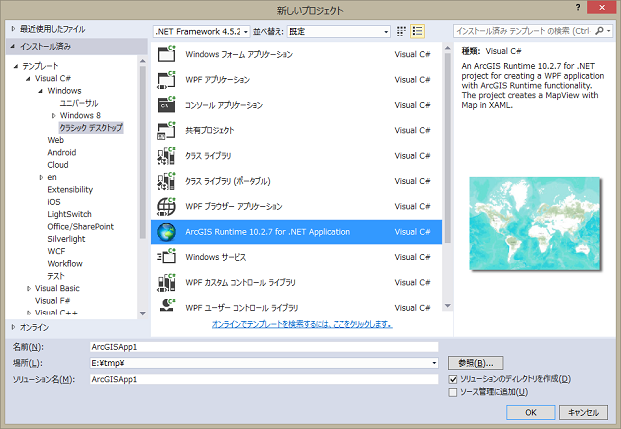This screenshot has width=621, height=429.
Task: Click the ソリューション名 input field
Action: 264,379
